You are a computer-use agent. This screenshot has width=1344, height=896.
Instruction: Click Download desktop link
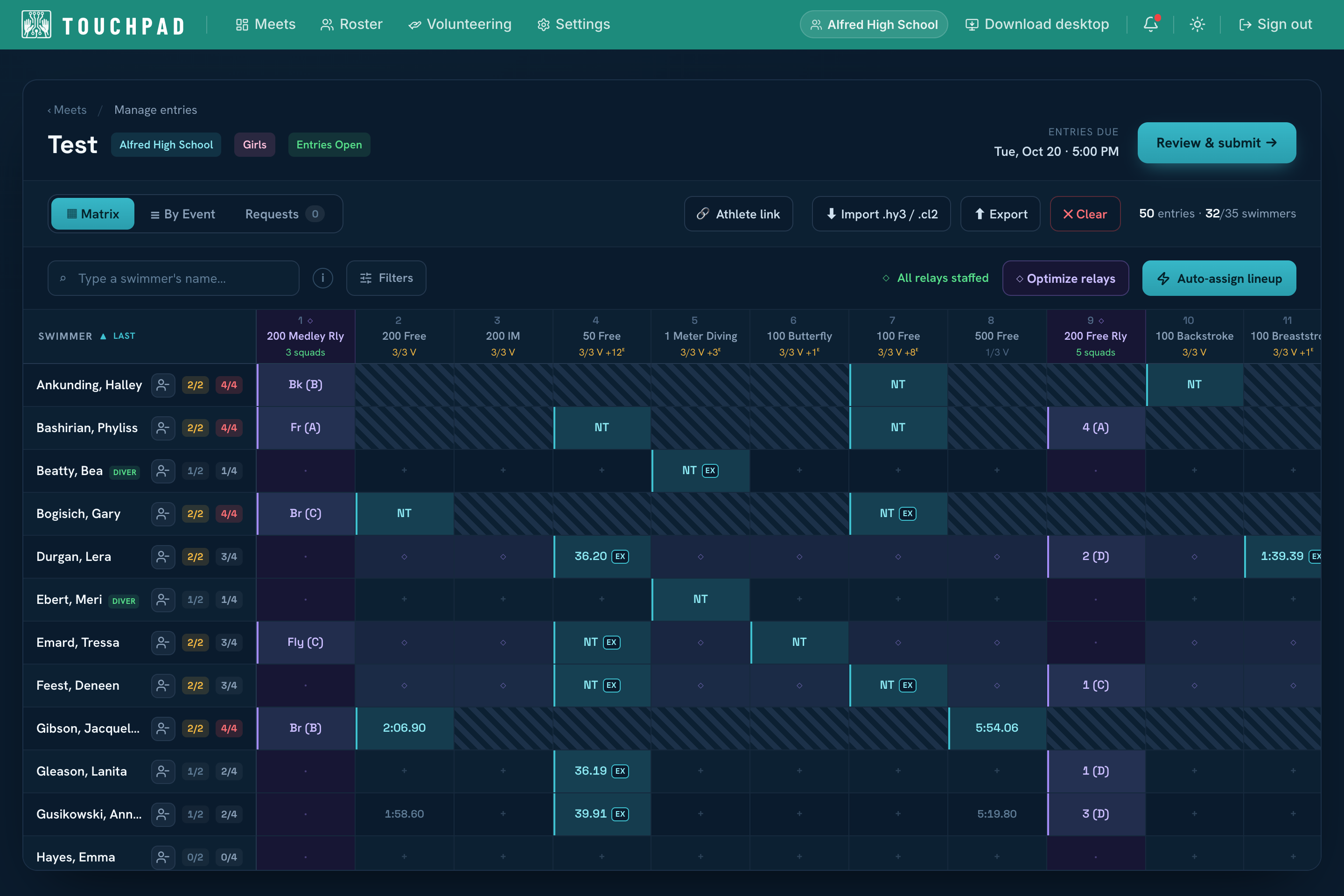click(x=1037, y=24)
